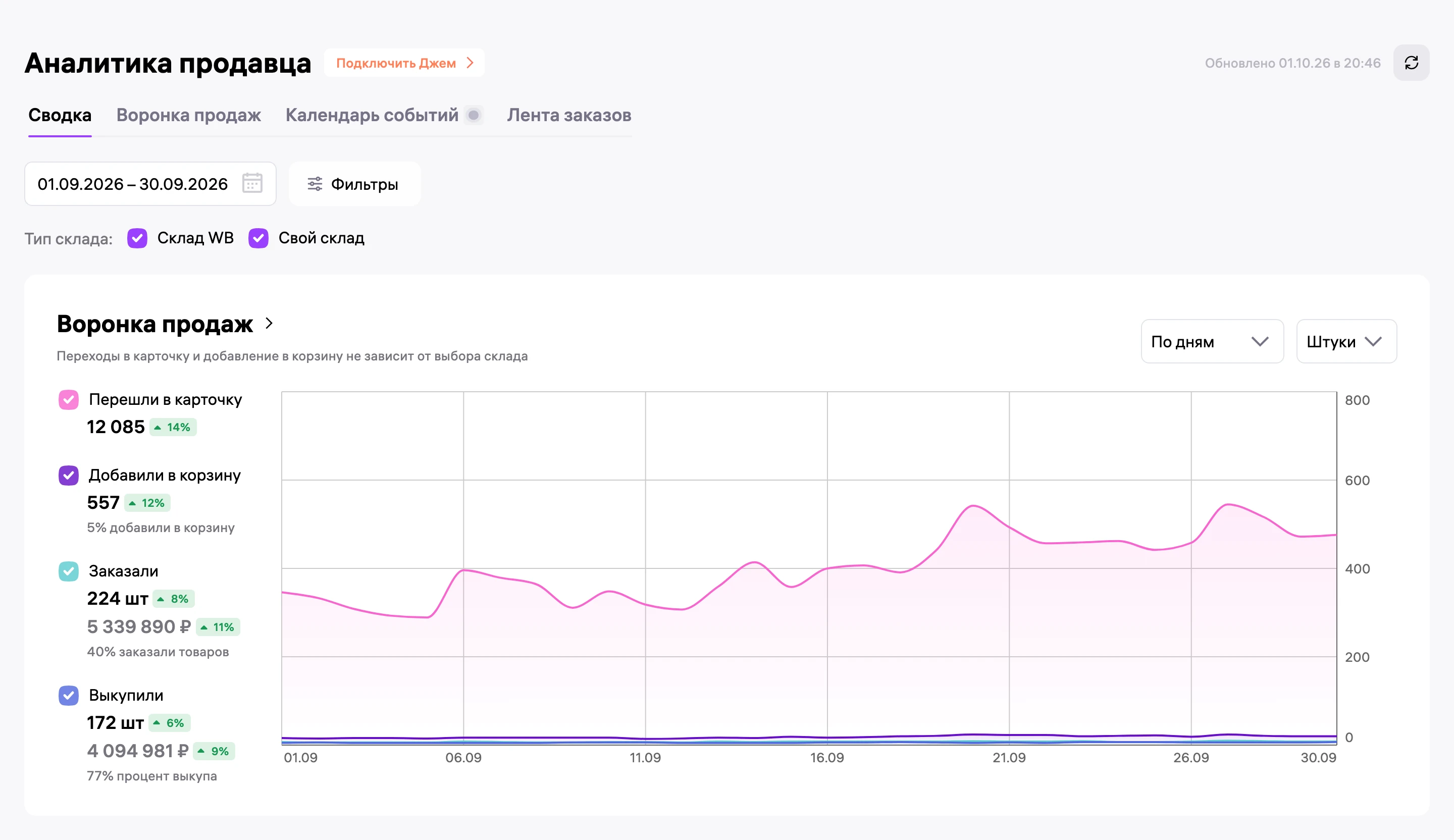This screenshot has height=840, width=1454.
Task: Click the 21.09 date label on chart axis
Action: coord(1009,758)
